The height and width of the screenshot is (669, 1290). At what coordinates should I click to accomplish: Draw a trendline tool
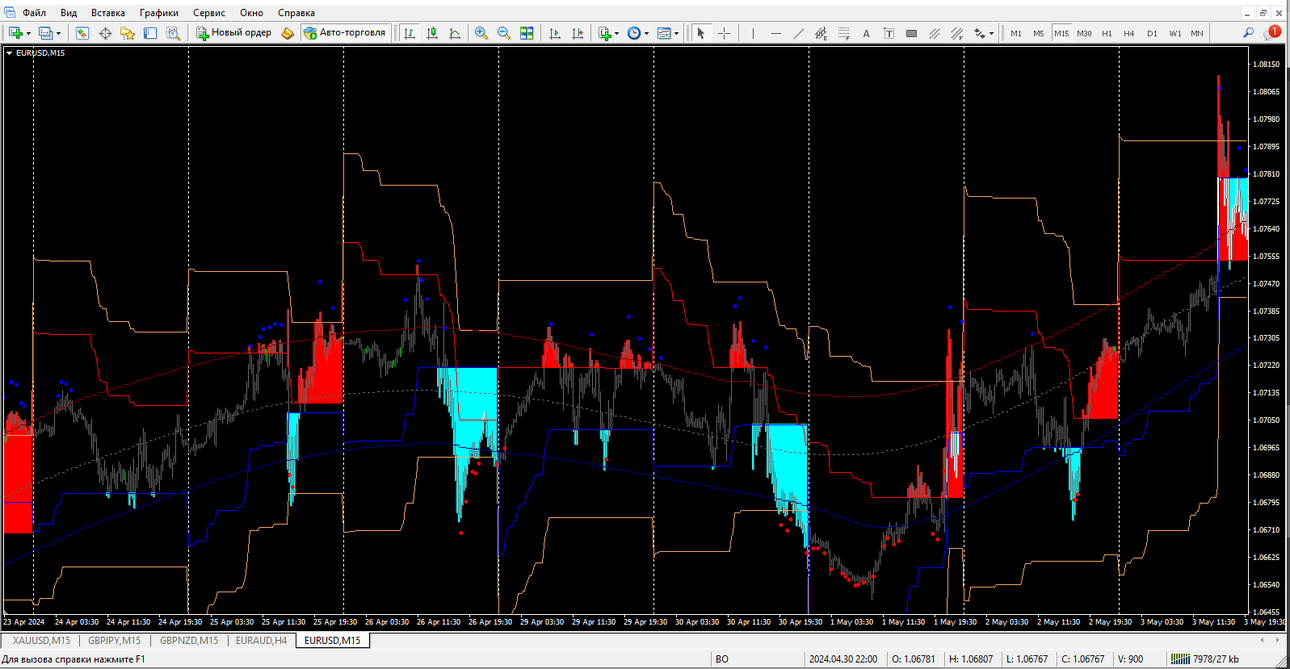(x=798, y=33)
